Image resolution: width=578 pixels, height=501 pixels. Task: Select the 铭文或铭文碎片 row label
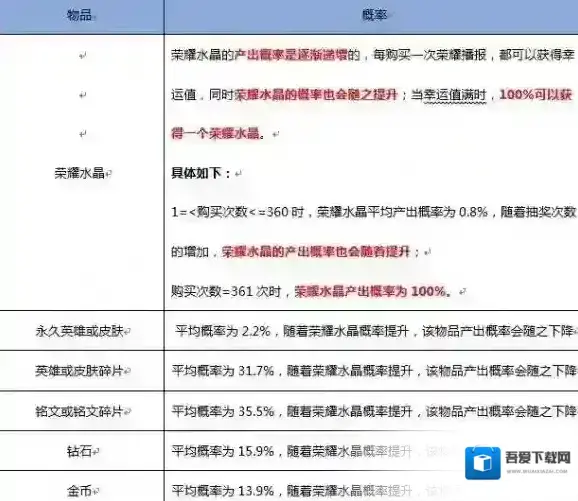coord(79,411)
